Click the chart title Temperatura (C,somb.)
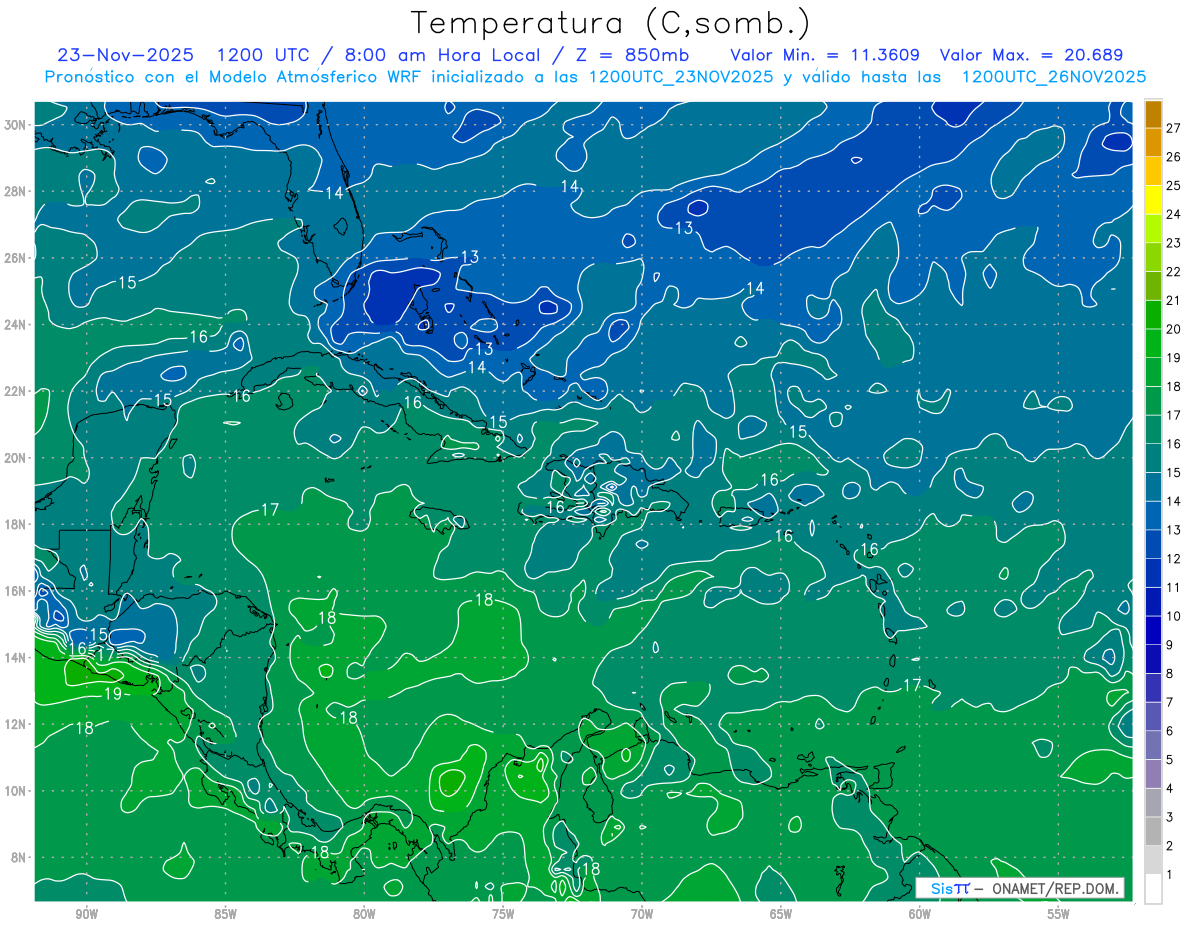Image resolution: width=1200 pixels, height=927 pixels. coord(611,23)
